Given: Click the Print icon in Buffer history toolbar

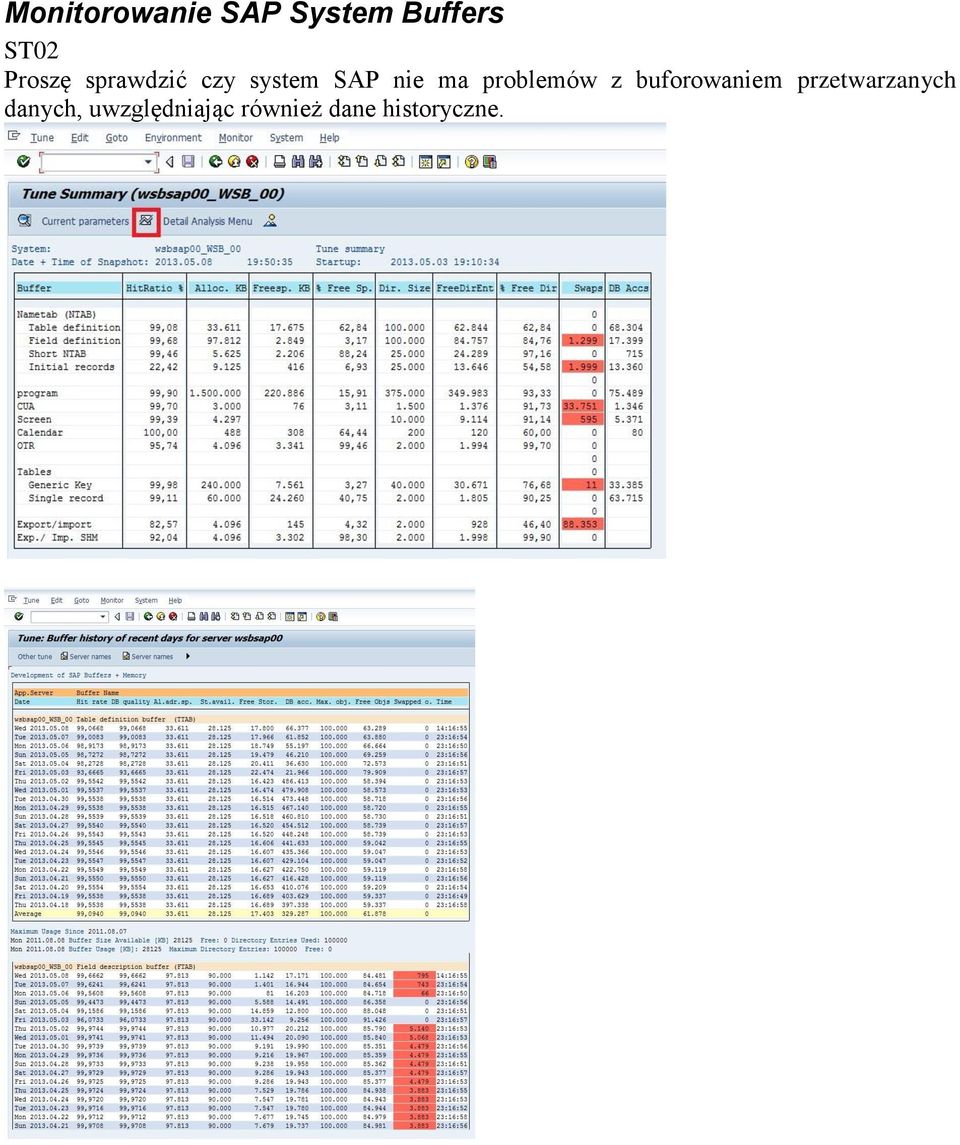Looking at the screenshot, I should click(x=192, y=616).
